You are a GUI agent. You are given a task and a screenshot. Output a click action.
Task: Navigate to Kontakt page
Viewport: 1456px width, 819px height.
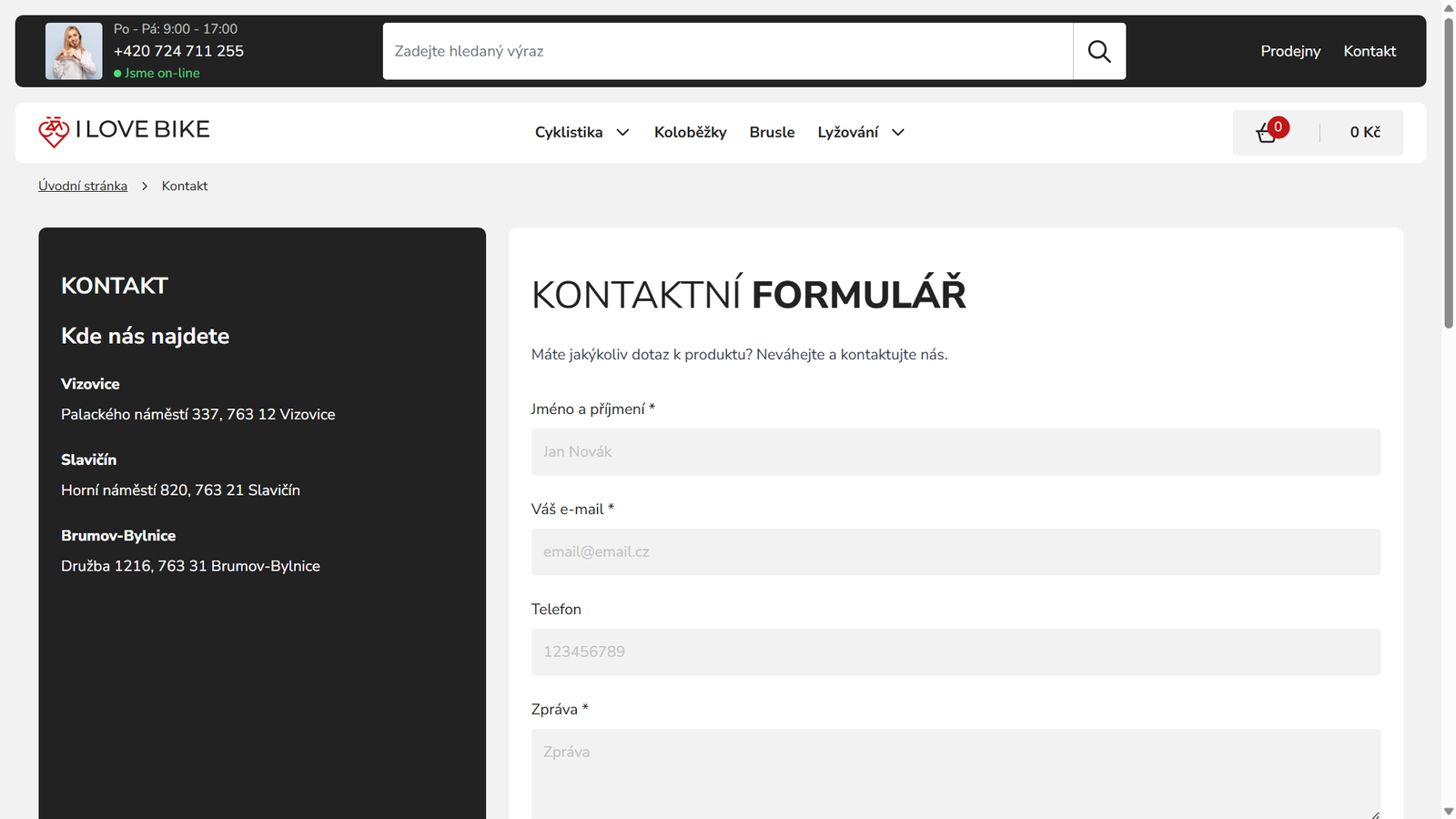click(x=1370, y=51)
